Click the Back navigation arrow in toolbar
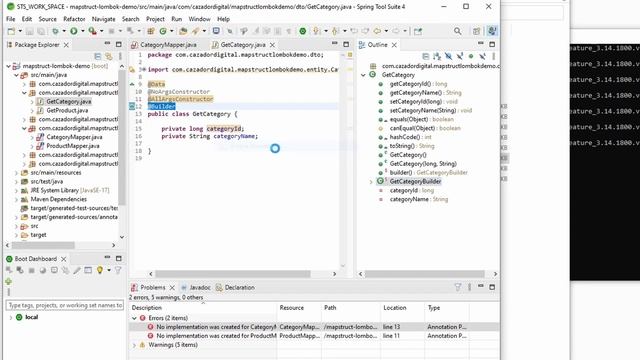Screen dimensions: 640x360 click(x=377, y=31)
